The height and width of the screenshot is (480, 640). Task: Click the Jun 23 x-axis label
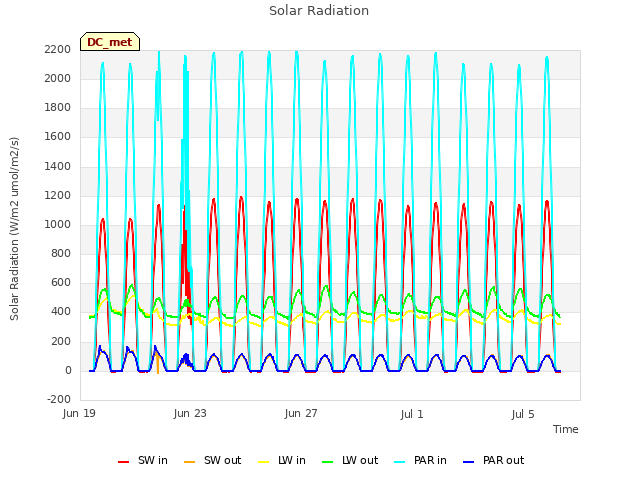(190, 413)
